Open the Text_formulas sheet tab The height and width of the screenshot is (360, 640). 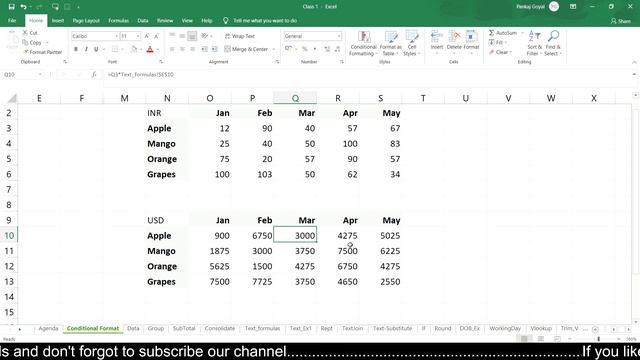coord(262,329)
